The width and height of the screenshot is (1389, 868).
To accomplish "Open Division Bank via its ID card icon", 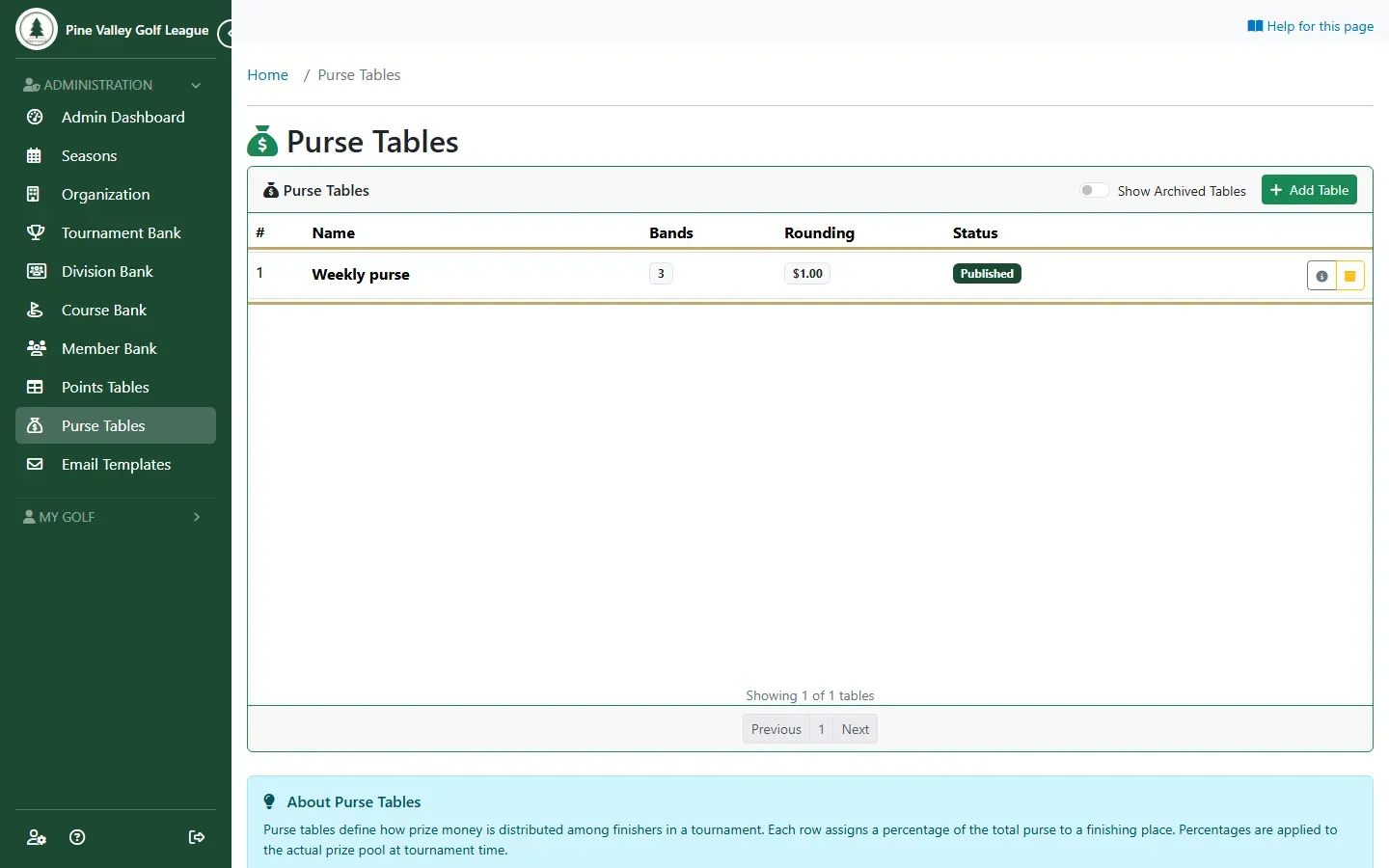I will [36, 271].
